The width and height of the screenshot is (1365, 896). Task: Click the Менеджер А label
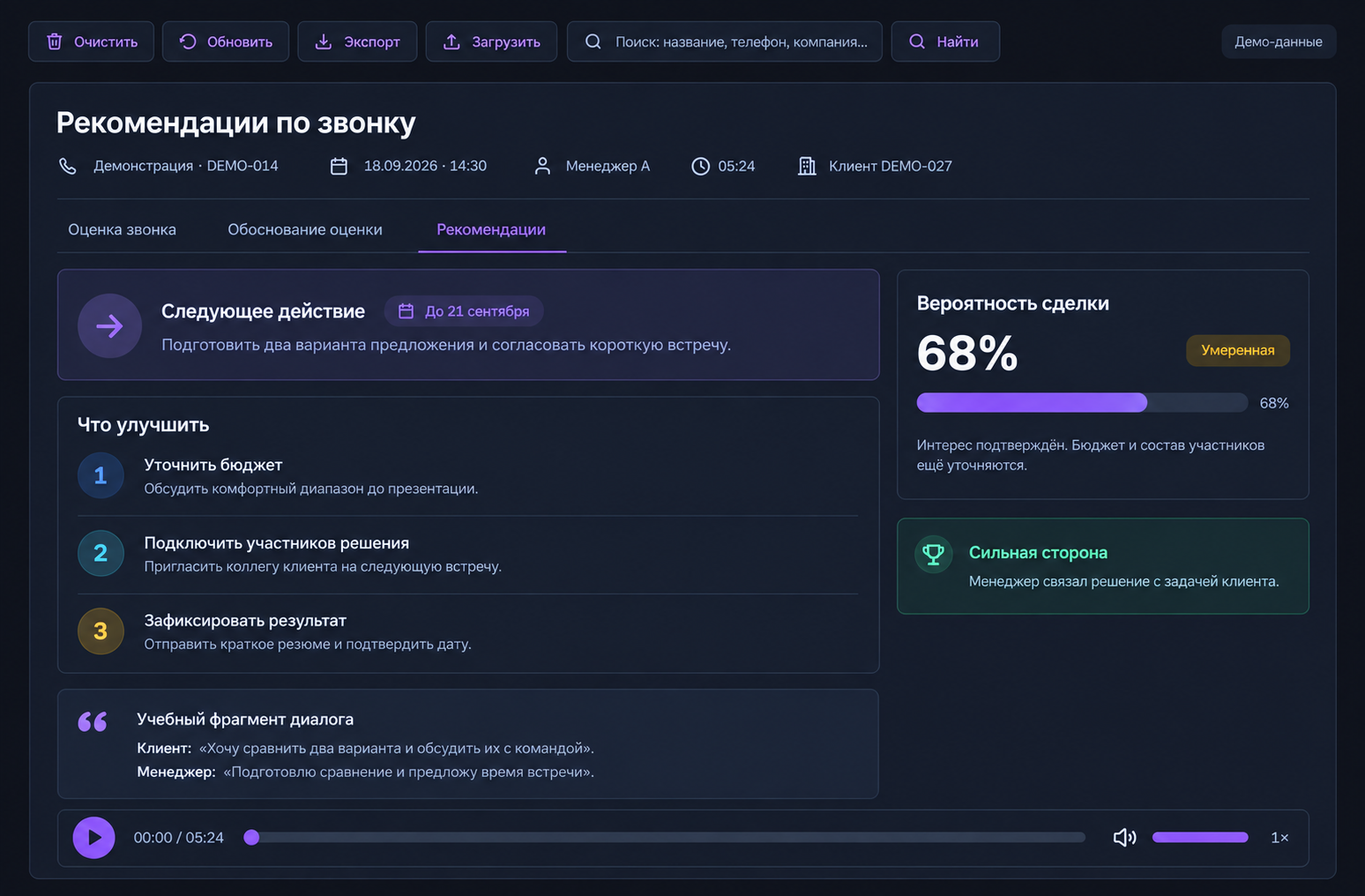pyautogui.click(x=608, y=166)
